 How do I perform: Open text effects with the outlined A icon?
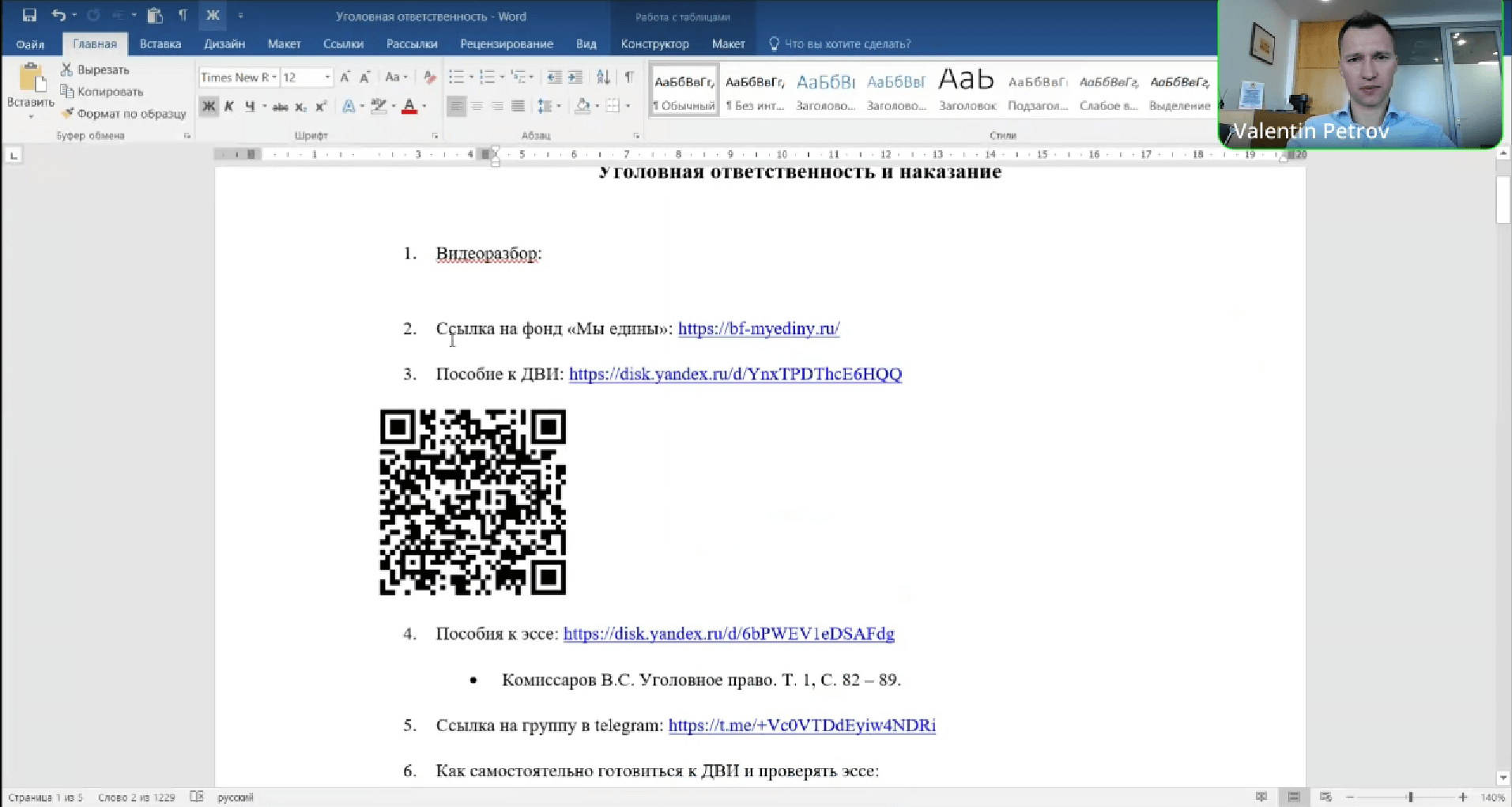(x=349, y=107)
